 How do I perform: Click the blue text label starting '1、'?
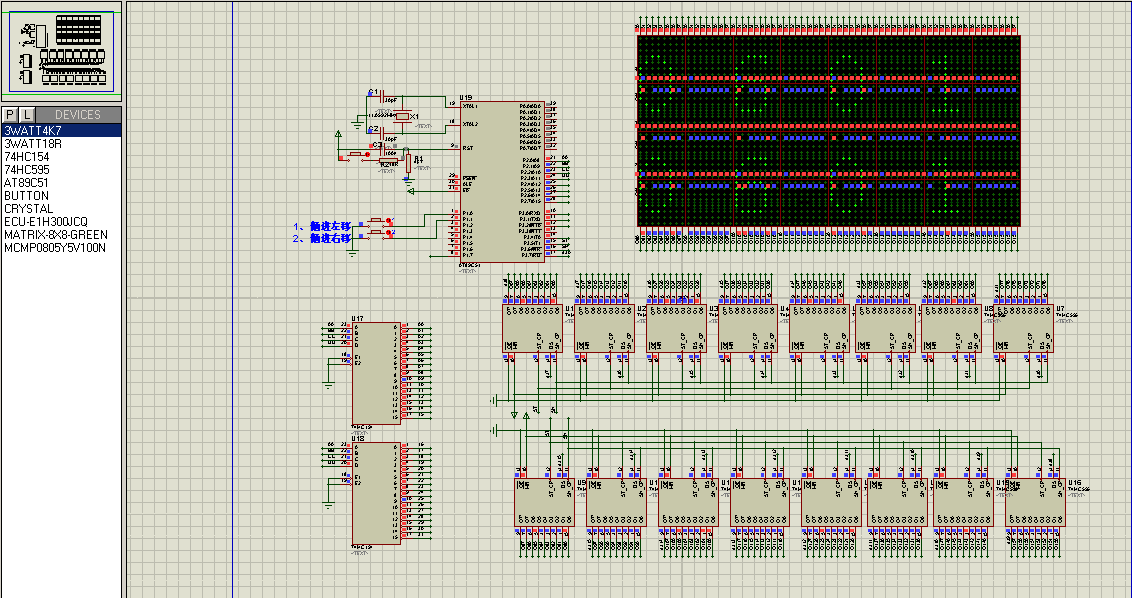pyautogui.click(x=322, y=225)
